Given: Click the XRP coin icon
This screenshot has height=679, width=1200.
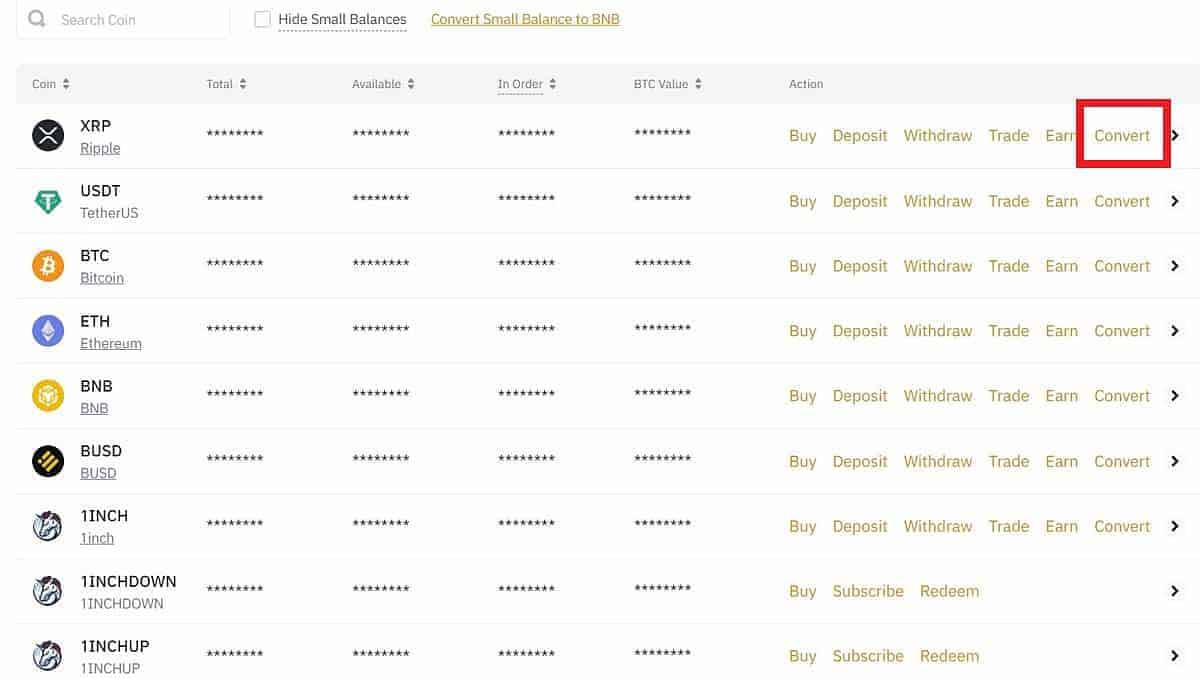Looking at the screenshot, I should [48, 136].
